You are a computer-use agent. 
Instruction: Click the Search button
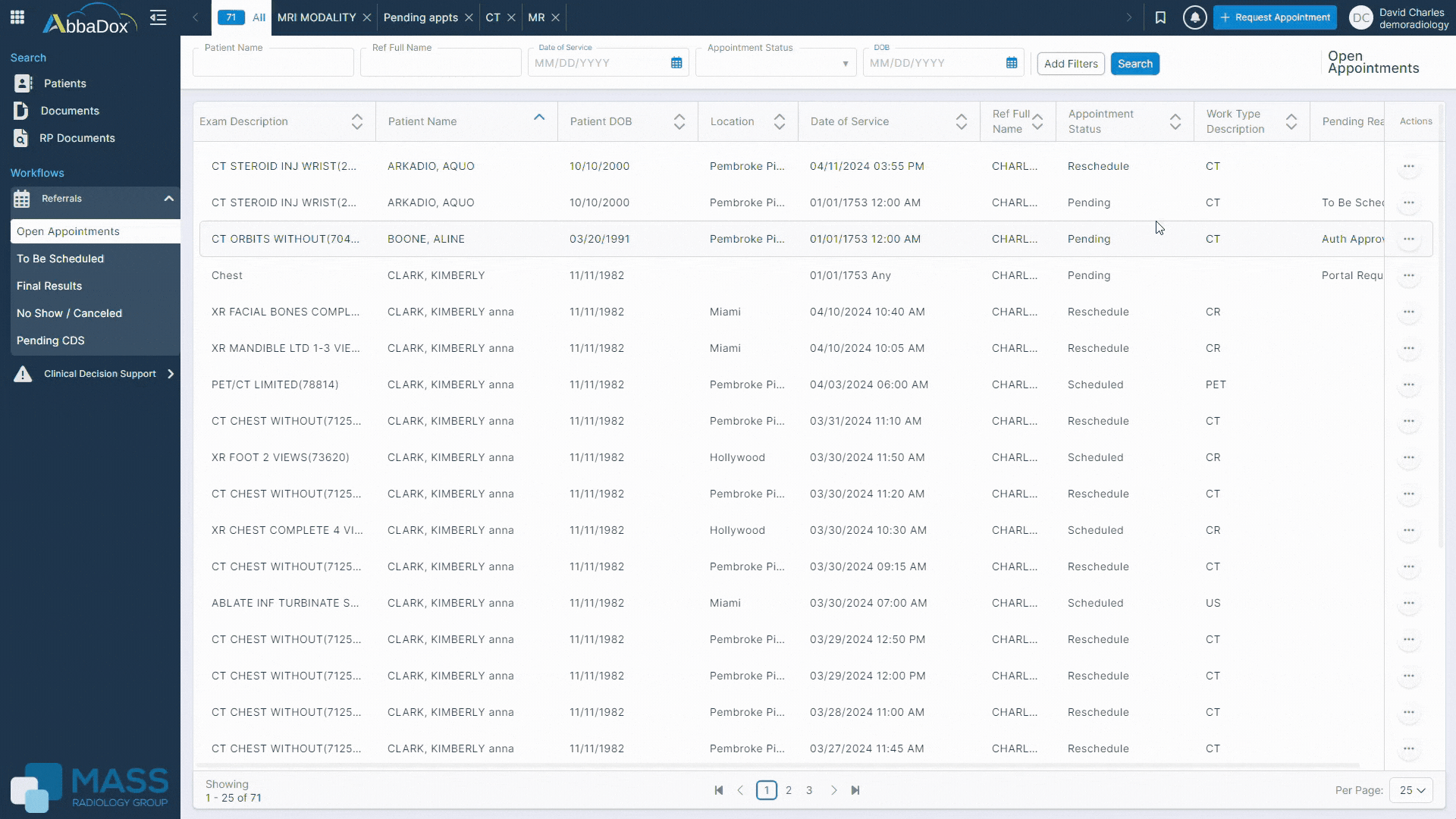click(x=1134, y=63)
